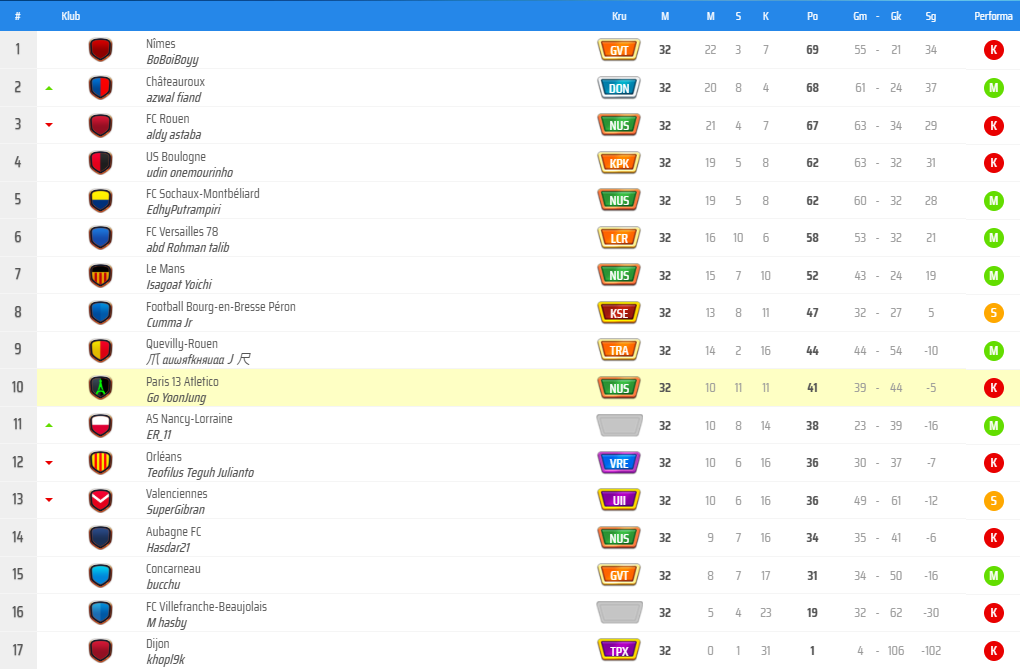Viewport: 1020px width, 669px height.
Task: Click the green M performance circle for Le Mans
Action: pyautogui.click(x=993, y=275)
